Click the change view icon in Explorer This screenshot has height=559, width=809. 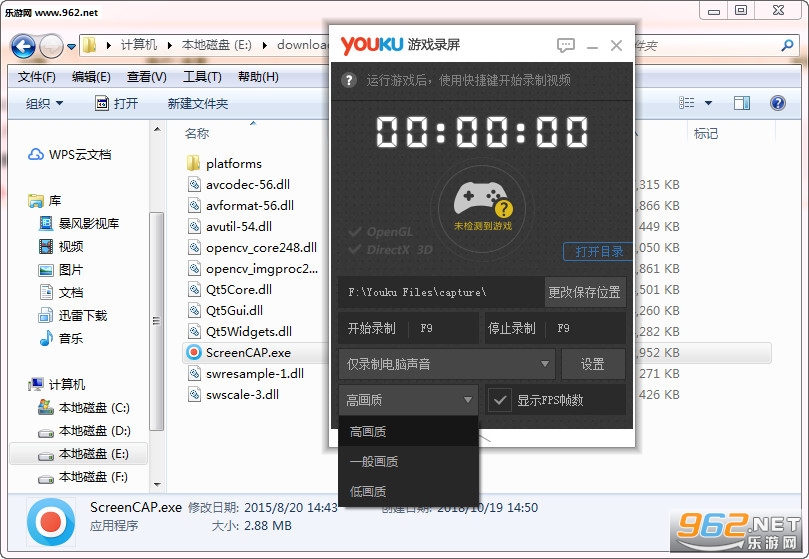tap(686, 103)
